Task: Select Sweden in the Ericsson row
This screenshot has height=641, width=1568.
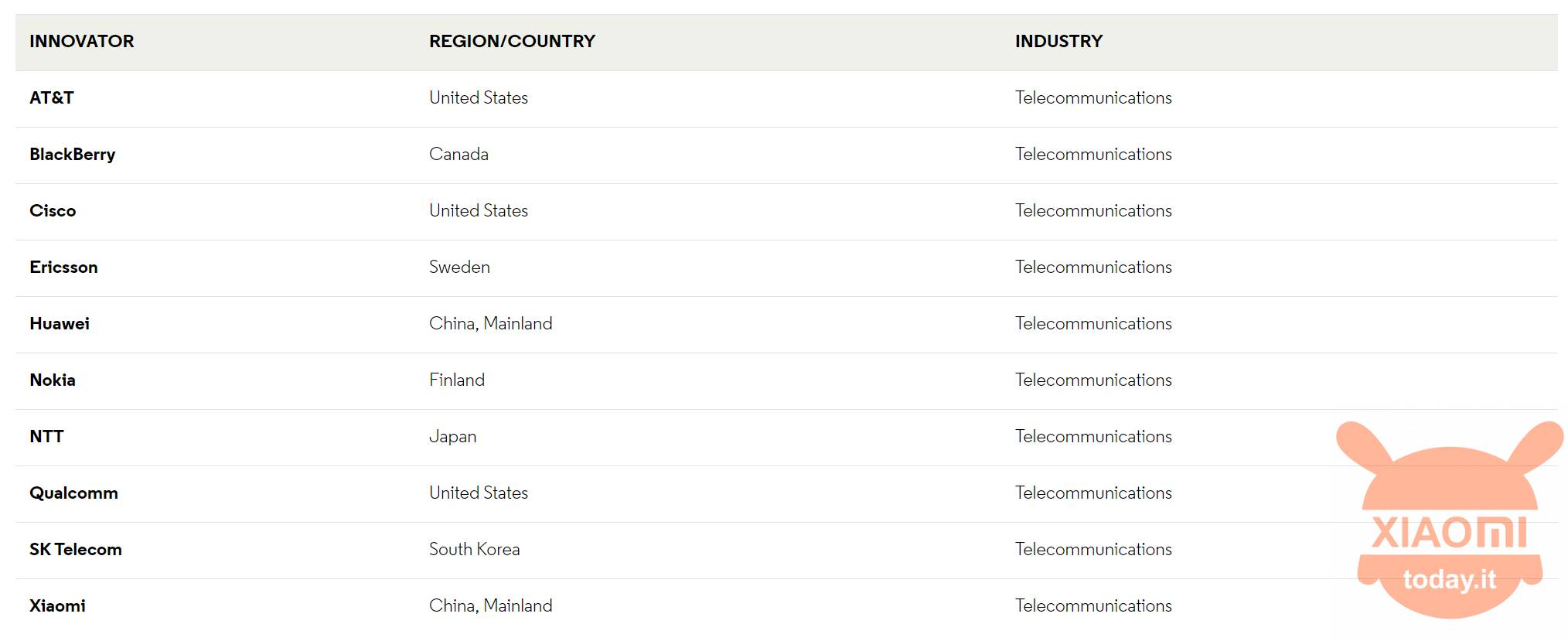Action: [459, 268]
